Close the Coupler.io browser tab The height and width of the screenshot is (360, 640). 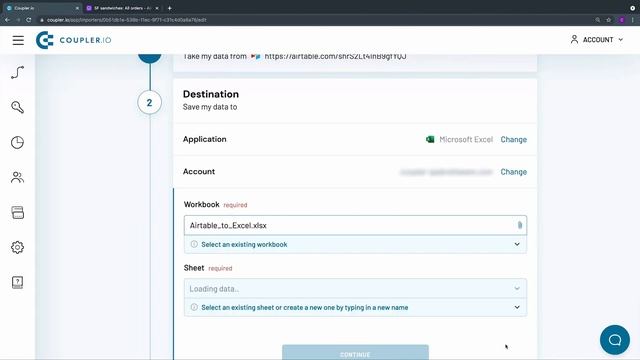point(77,8)
